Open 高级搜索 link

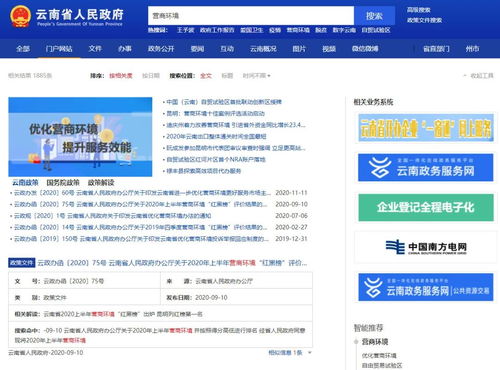[418, 10]
